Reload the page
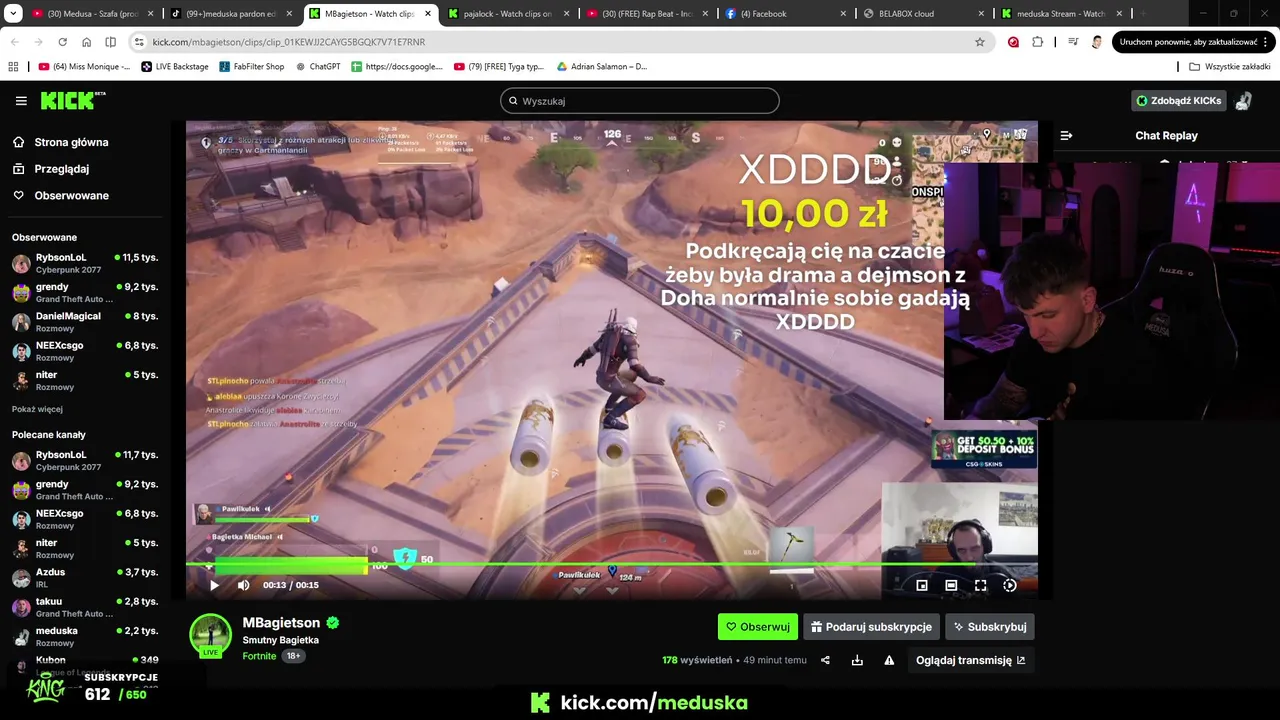 tap(62, 42)
